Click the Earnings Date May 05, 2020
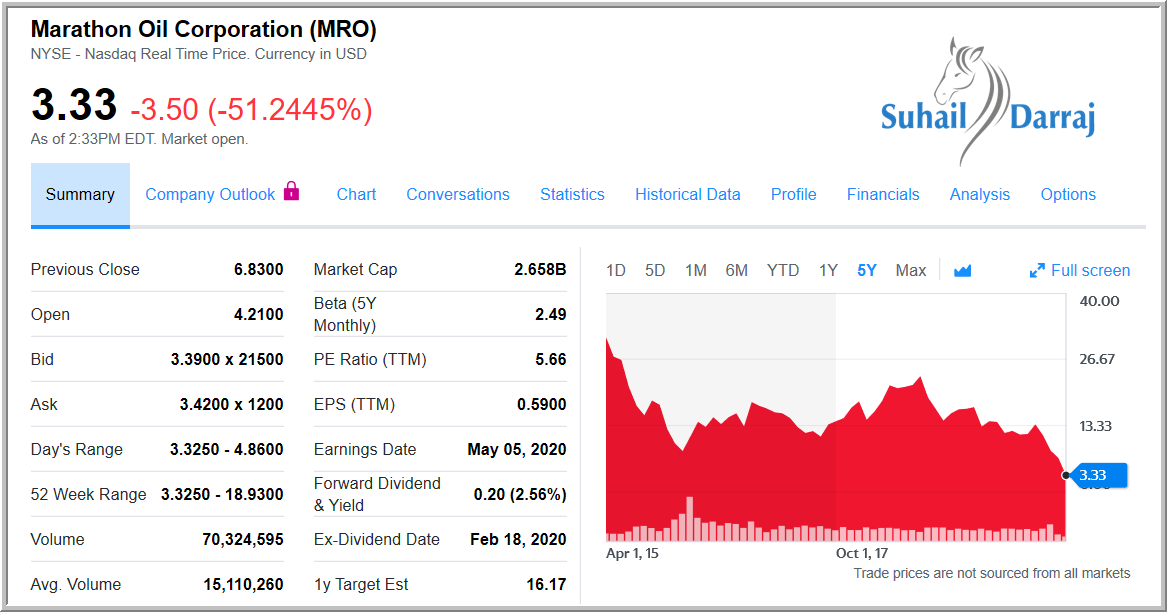The image size is (1167, 612). (x=517, y=450)
